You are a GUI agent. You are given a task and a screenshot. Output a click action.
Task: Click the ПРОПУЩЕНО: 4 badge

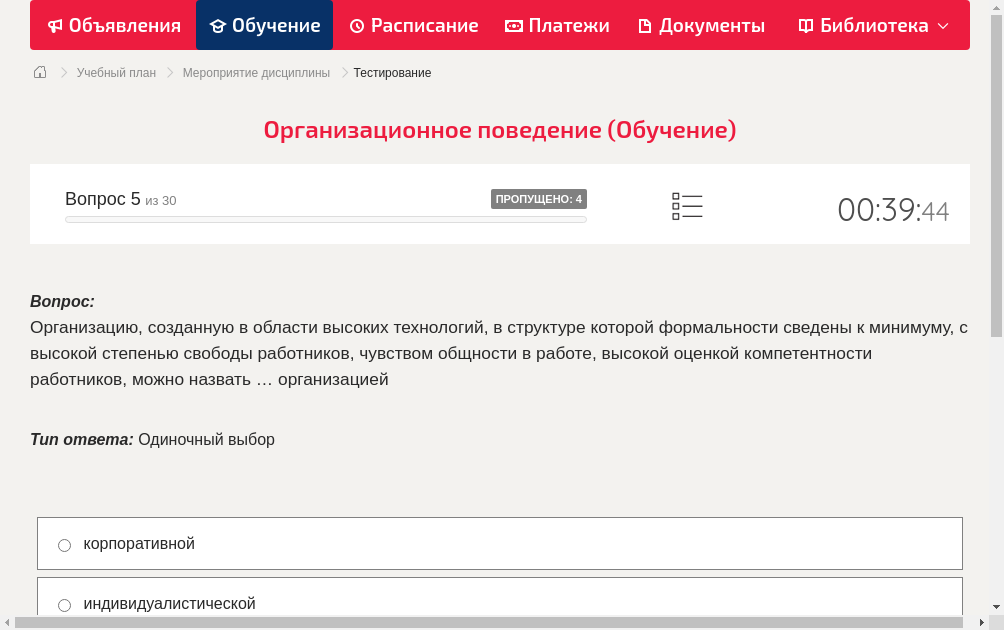(538, 199)
